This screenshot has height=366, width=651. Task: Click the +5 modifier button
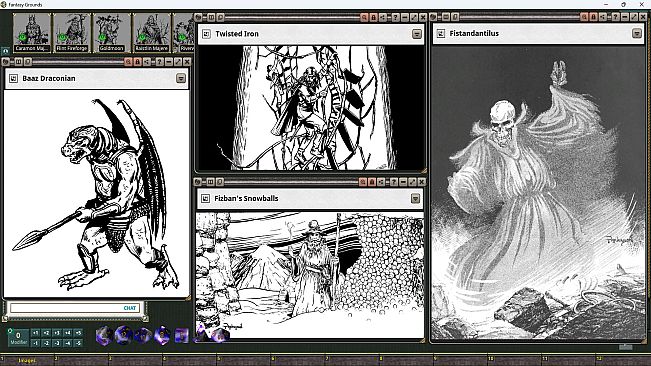coord(78,333)
